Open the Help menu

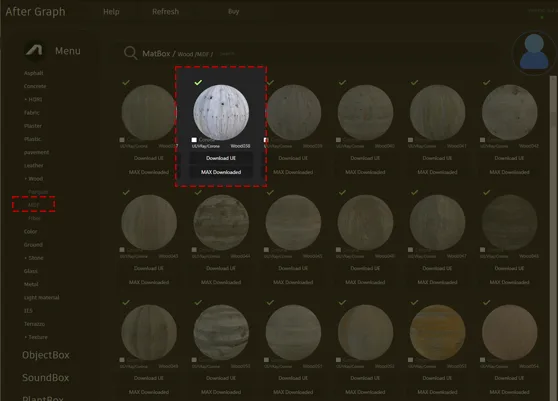click(111, 12)
